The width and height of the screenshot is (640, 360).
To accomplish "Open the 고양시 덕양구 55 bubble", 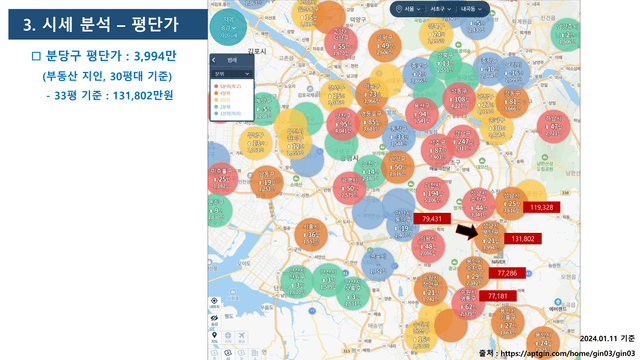I will [341, 43].
